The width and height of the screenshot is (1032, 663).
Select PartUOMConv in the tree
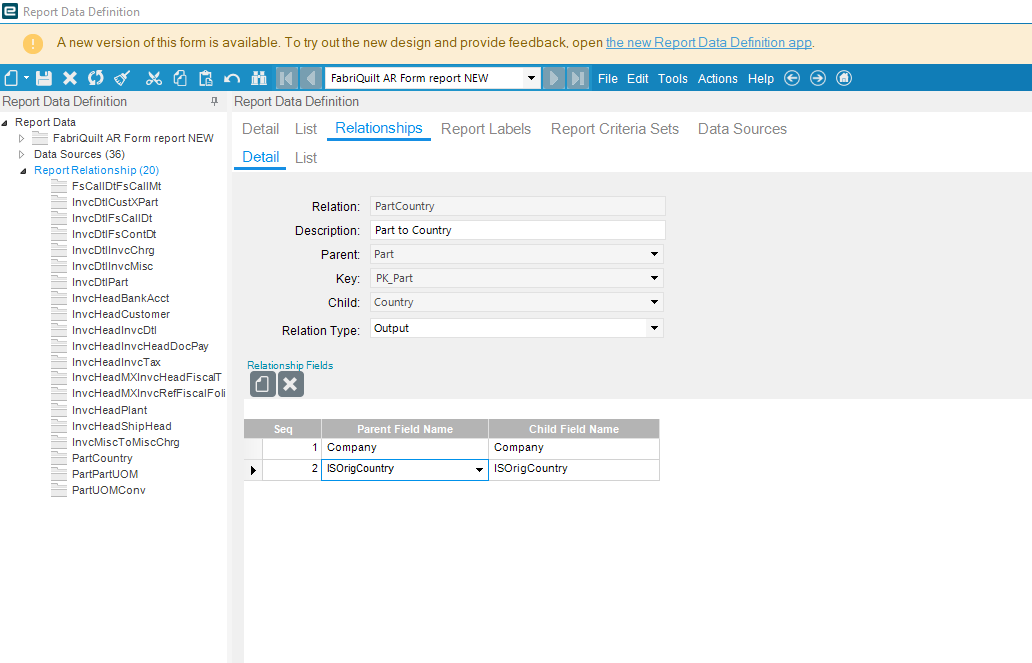(109, 490)
